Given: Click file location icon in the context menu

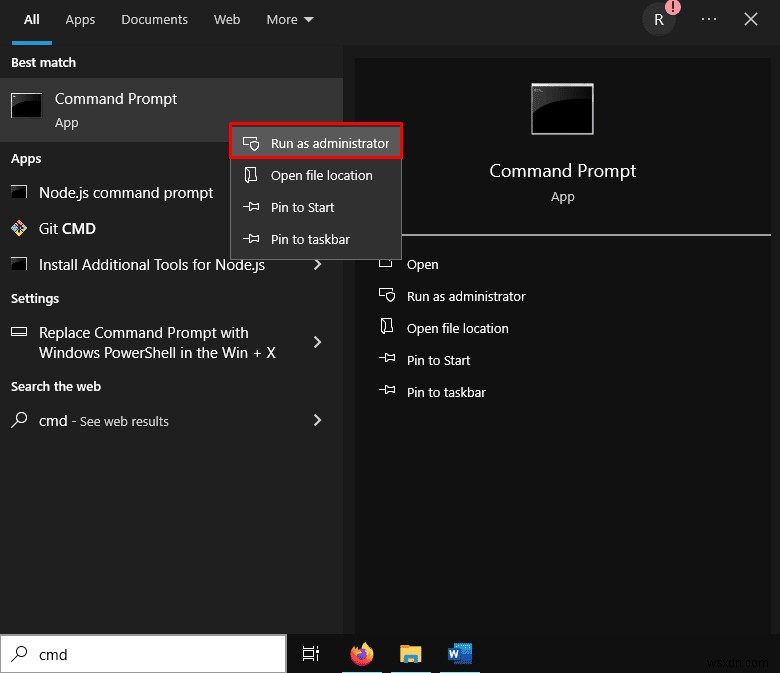Looking at the screenshot, I should (x=251, y=175).
